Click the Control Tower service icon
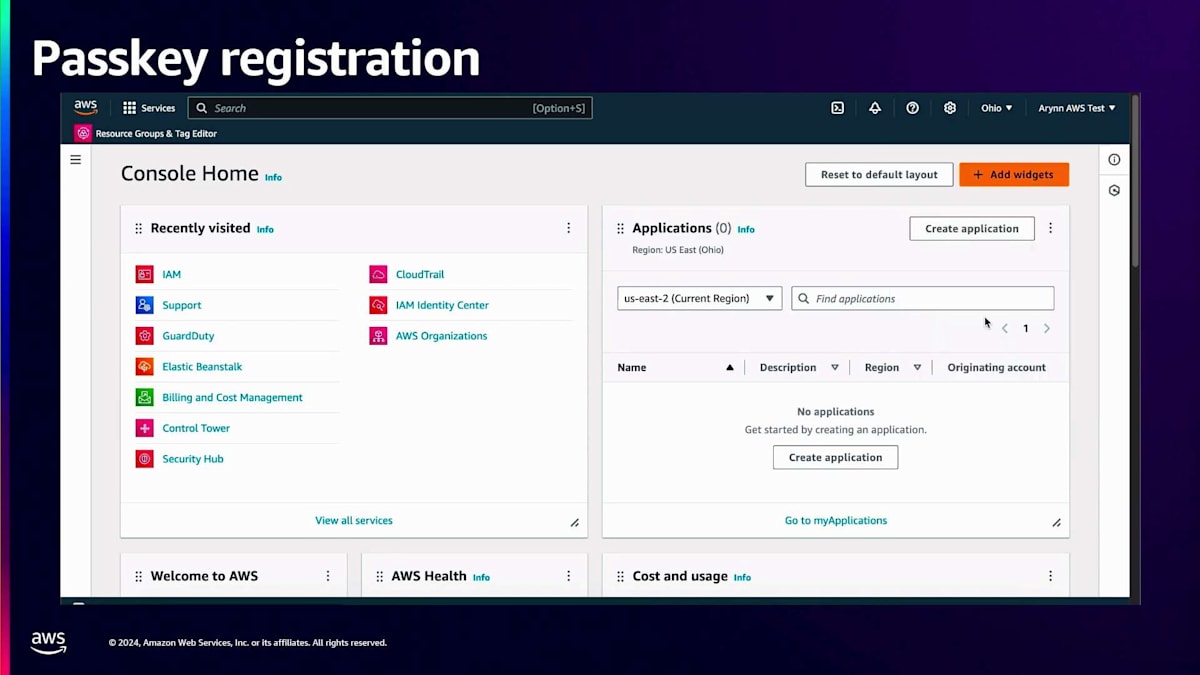 145,428
